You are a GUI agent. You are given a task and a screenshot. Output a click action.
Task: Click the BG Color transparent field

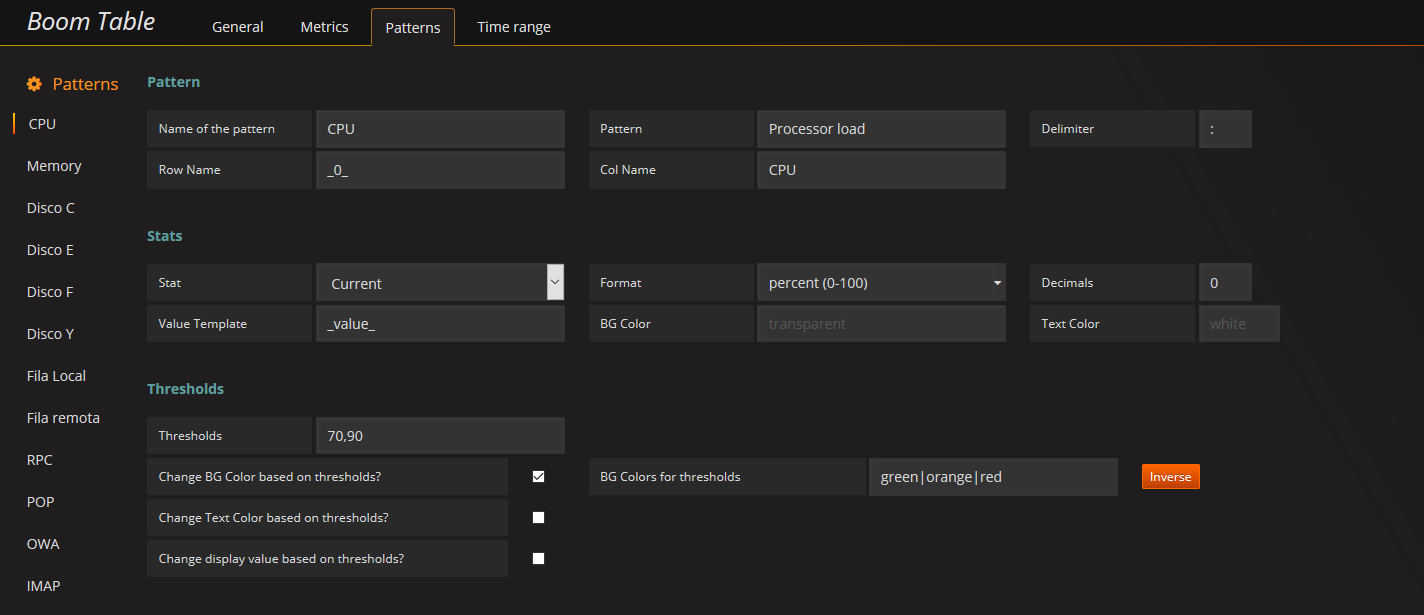pos(881,324)
